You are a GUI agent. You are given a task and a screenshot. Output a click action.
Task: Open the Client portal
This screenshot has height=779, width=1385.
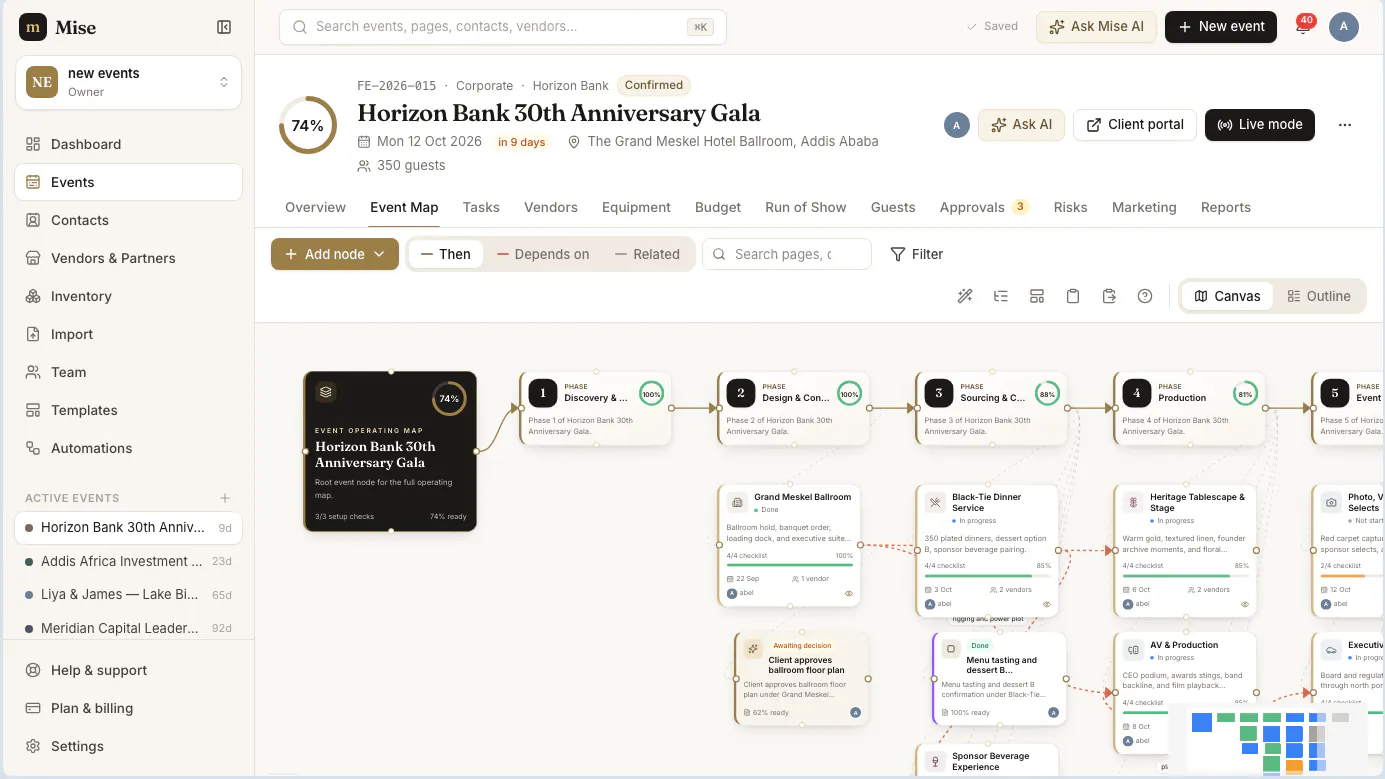pyautogui.click(x=1135, y=125)
